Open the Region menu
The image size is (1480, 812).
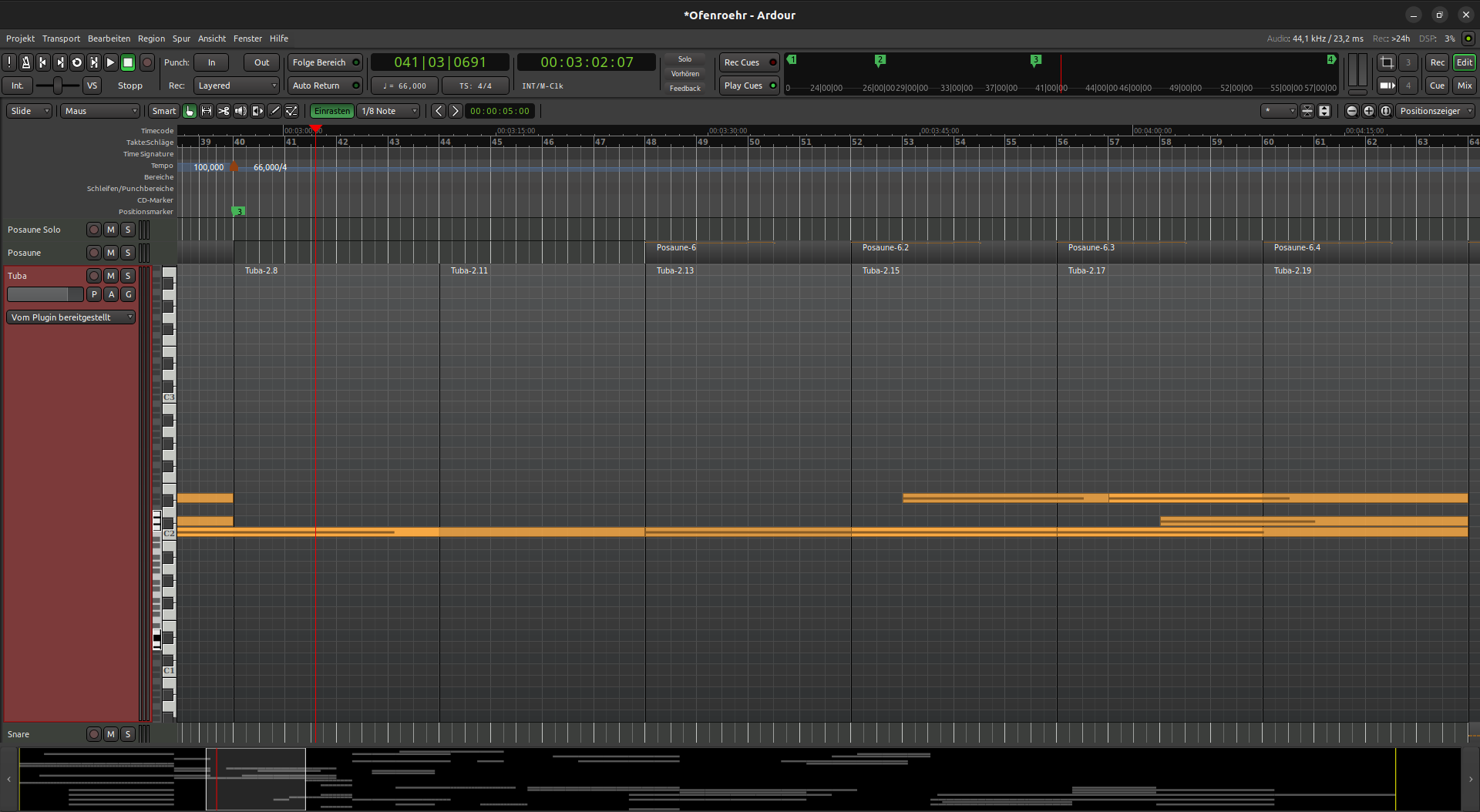[x=151, y=39]
